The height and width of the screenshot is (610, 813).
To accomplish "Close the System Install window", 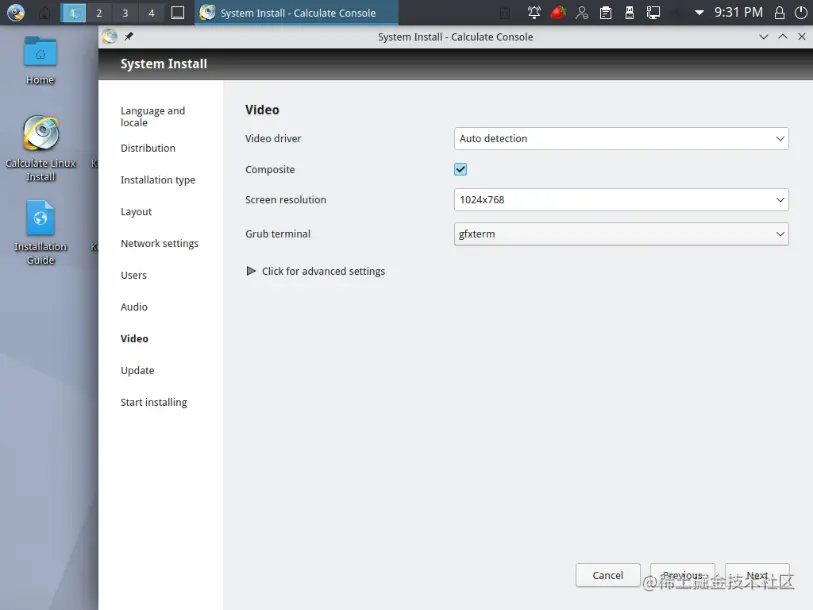I will [x=802, y=37].
